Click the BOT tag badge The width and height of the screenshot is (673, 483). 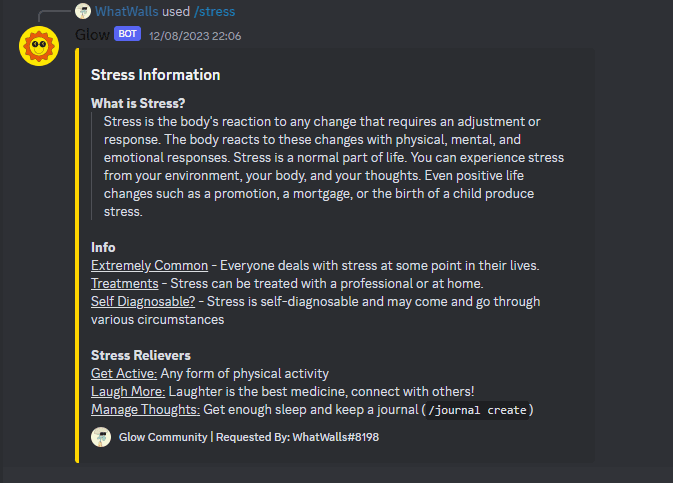(127, 33)
